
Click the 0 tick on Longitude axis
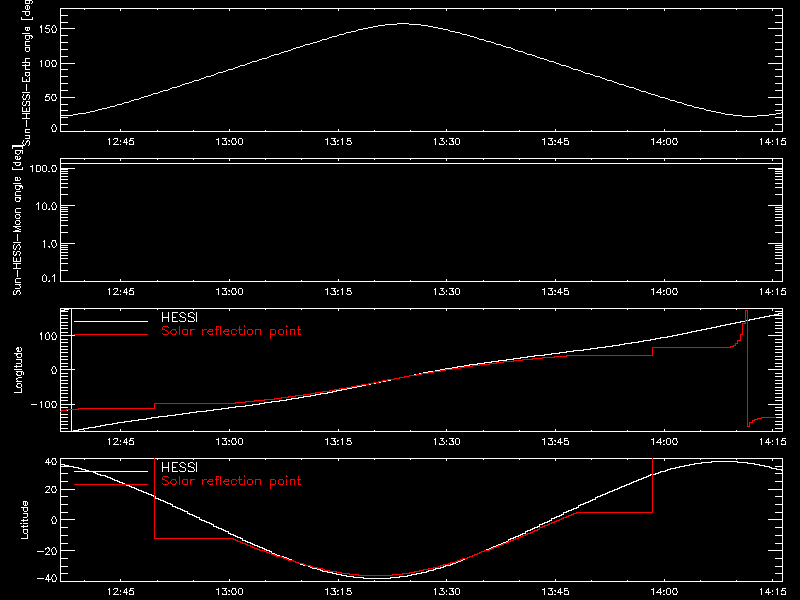point(54,370)
